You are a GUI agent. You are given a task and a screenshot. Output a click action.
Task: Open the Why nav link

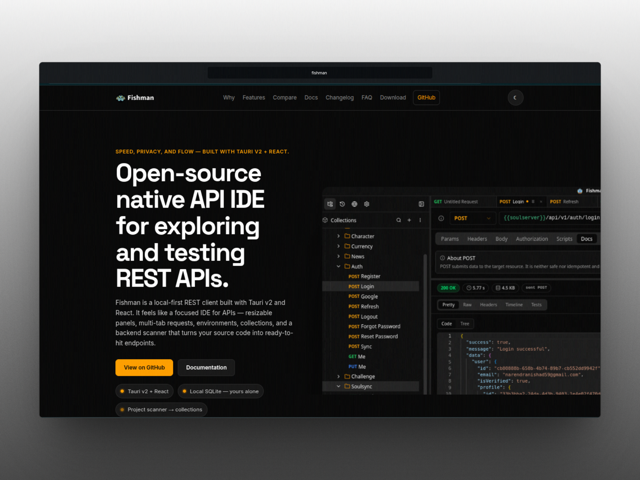point(229,98)
